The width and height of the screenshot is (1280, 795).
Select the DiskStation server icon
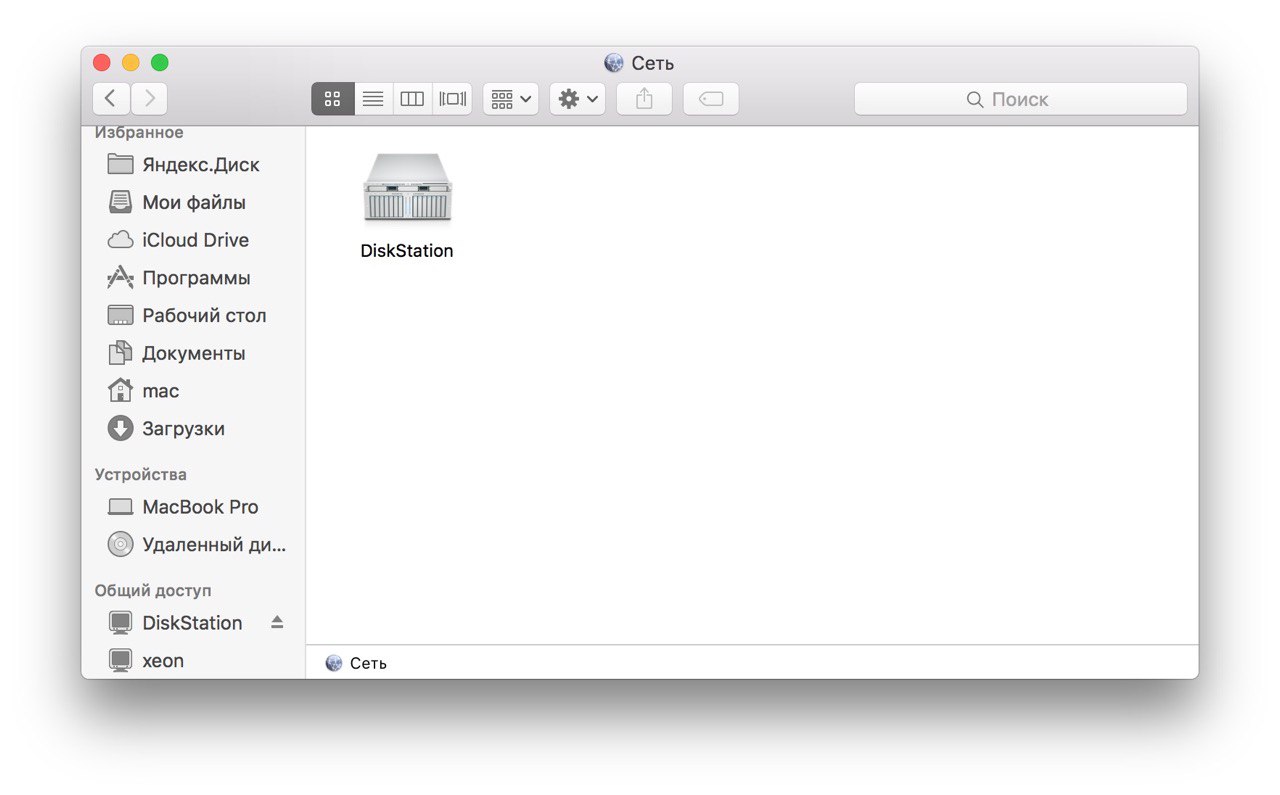tap(407, 188)
